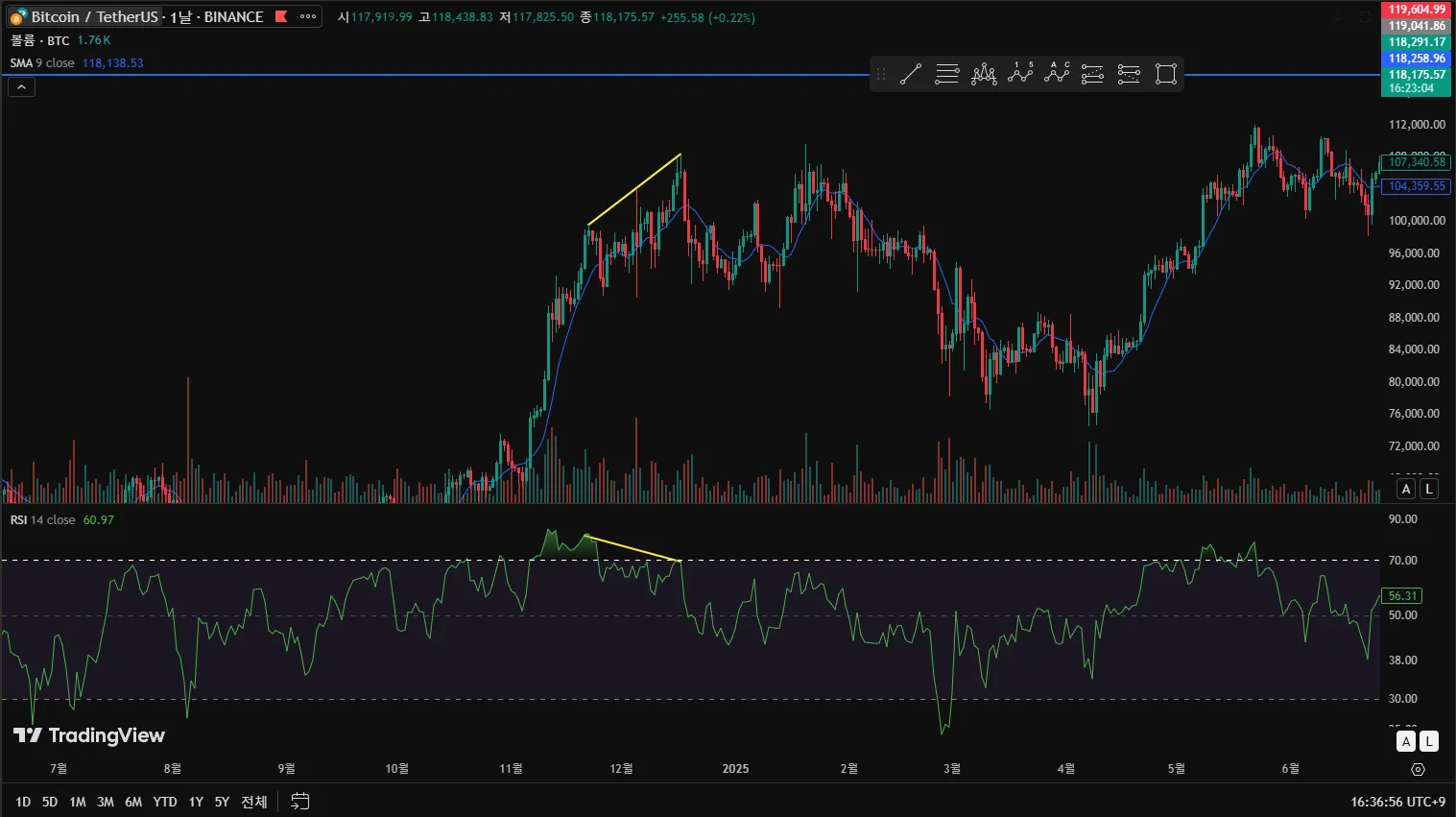Switch to the 1M time range
Viewport: 1456px width, 817px height.
point(78,802)
